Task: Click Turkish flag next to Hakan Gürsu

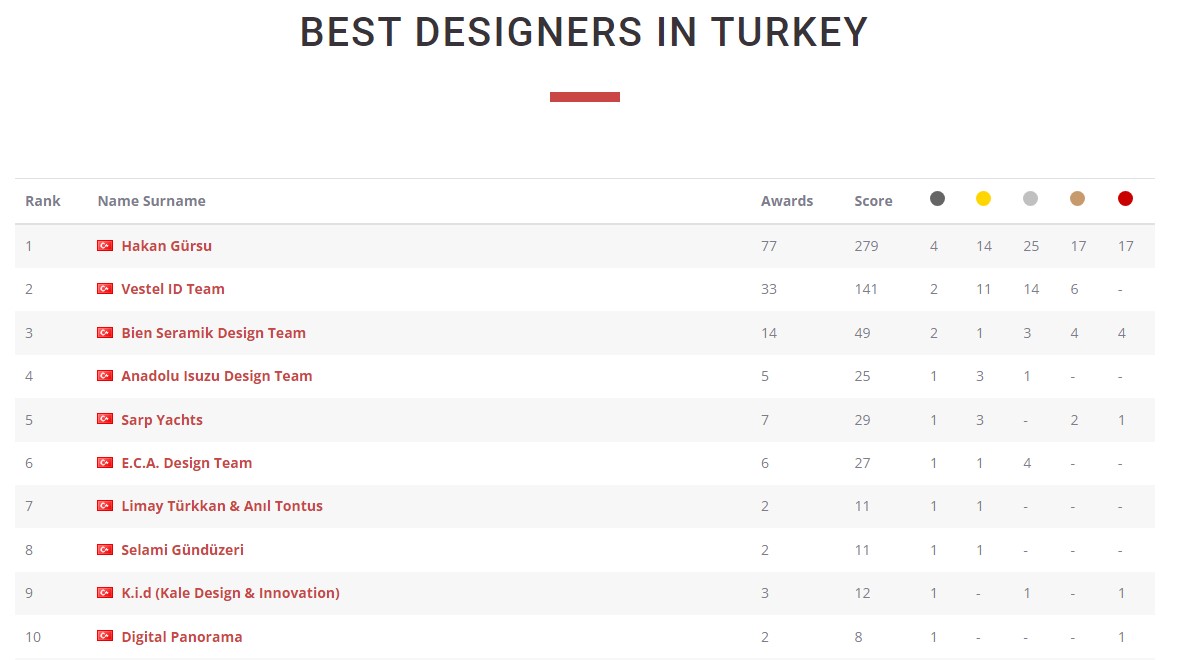Action: (x=105, y=246)
